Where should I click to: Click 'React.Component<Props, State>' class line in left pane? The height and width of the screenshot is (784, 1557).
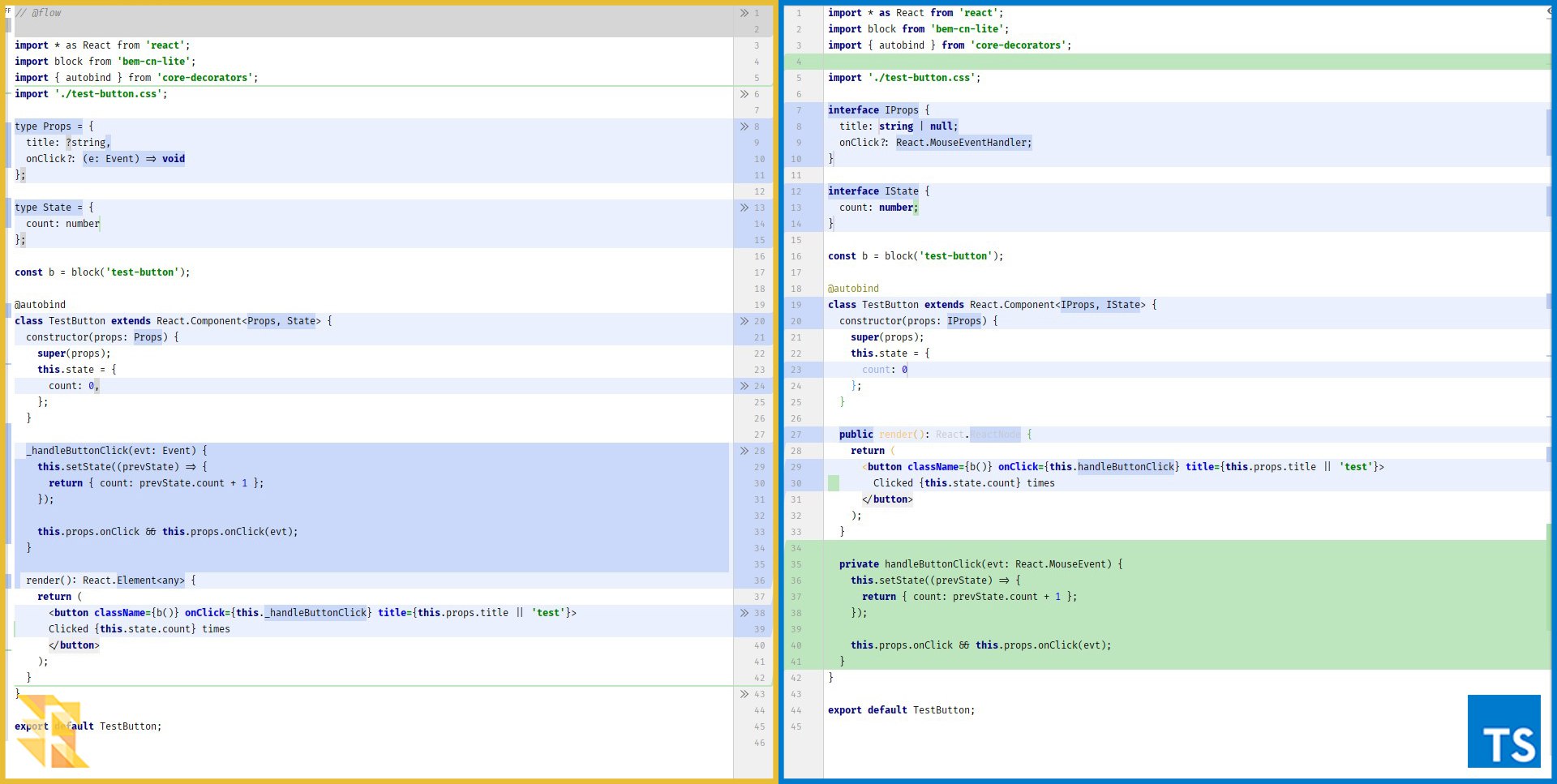(174, 321)
